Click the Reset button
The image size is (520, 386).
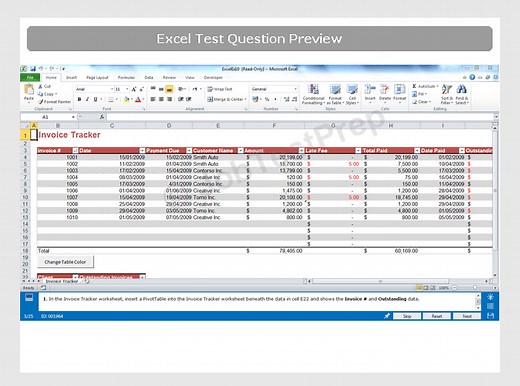[x=437, y=316]
